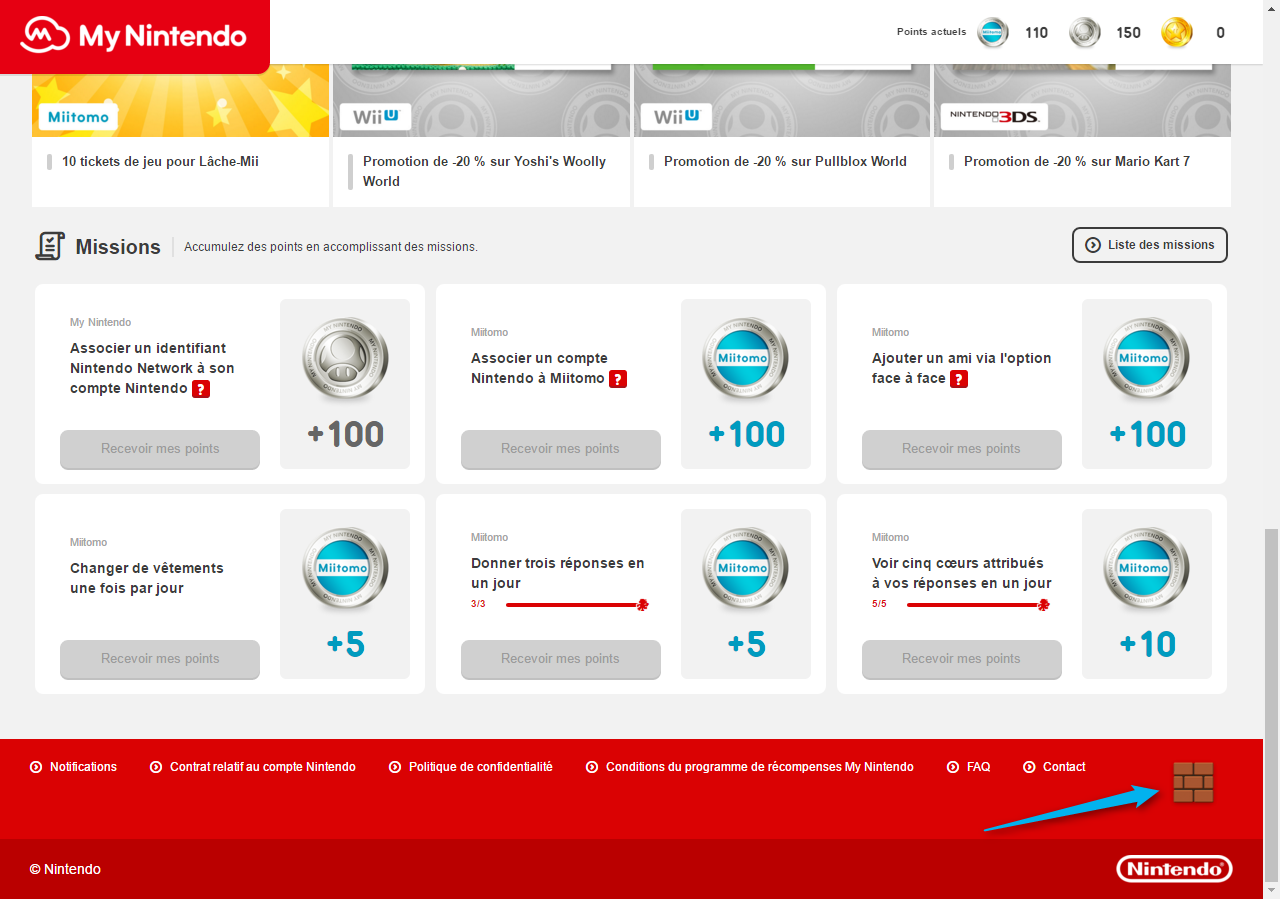The width and height of the screenshot is (1280, 899).
Task: Click the Miitomo coin icon in header
Action: (993, 33)
